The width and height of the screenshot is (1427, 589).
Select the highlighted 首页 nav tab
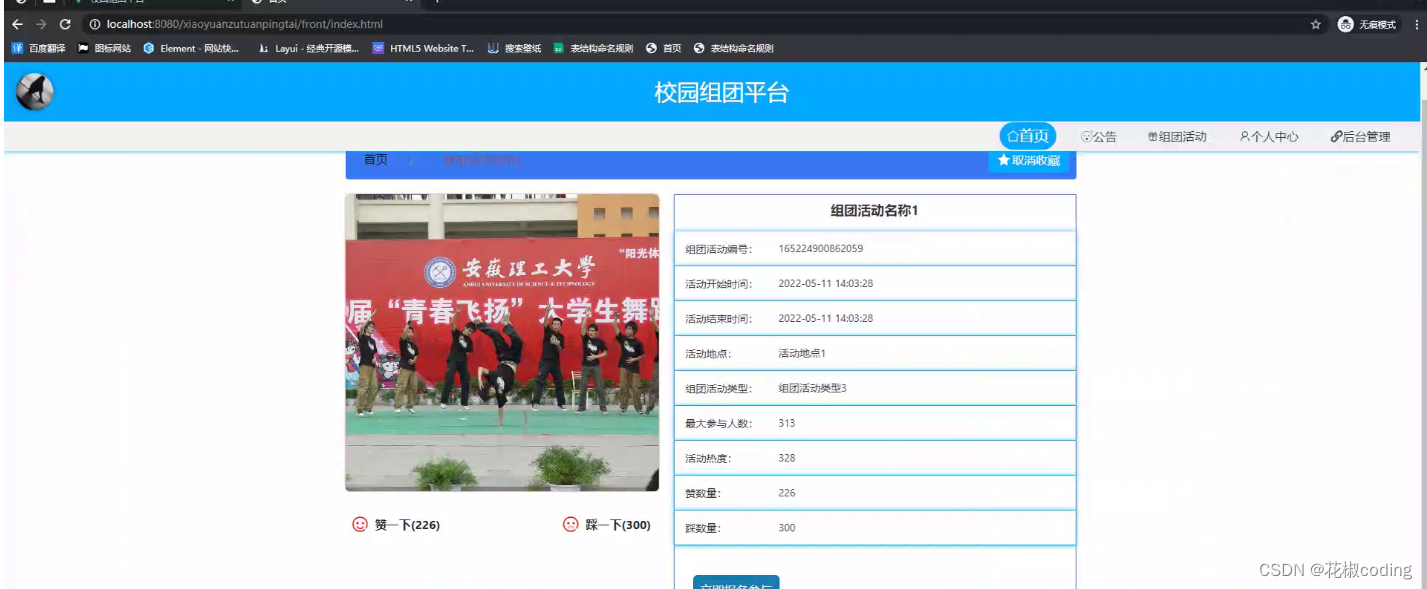coord(1028,136)
